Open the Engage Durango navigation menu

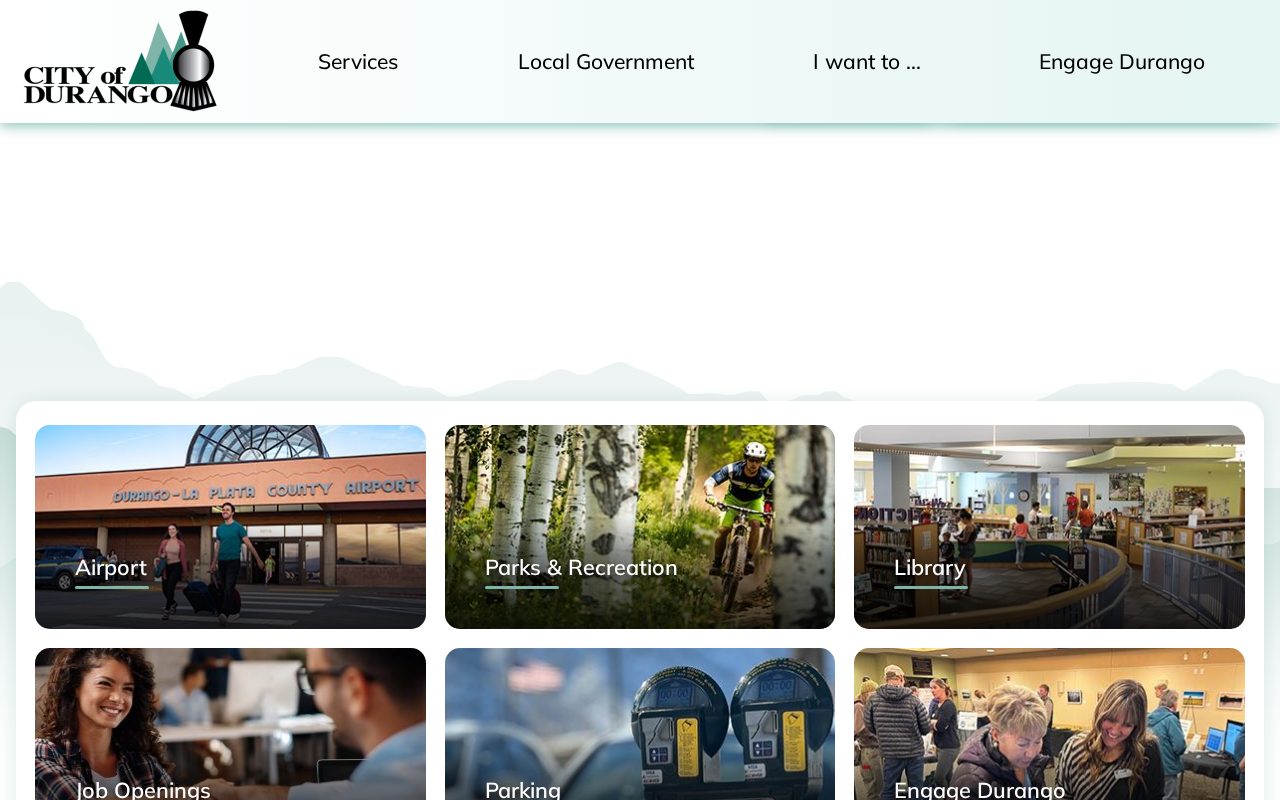[x=1122, y=62]
